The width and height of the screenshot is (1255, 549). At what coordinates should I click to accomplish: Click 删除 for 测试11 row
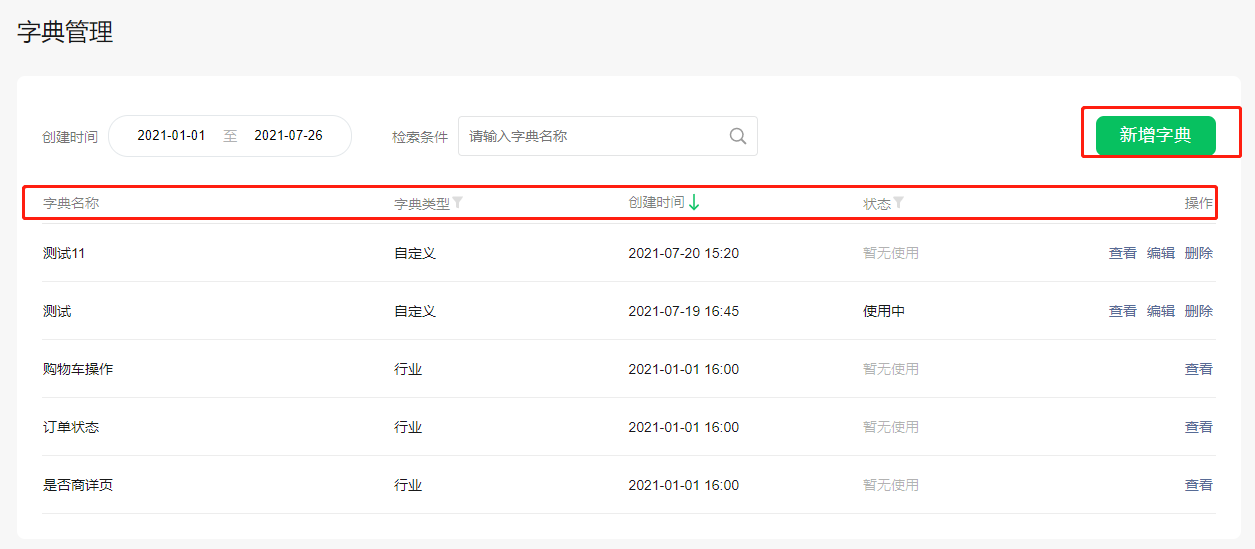1198,253
